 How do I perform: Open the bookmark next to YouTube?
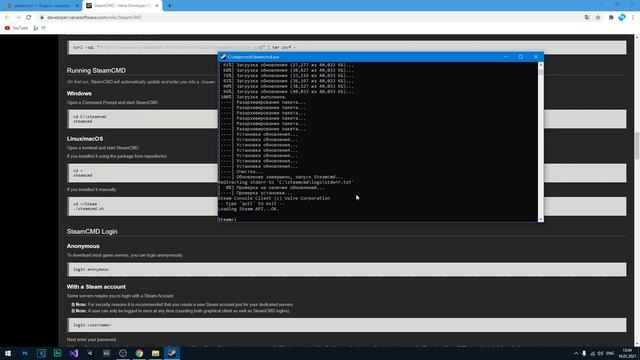click(x=40, y=28)
